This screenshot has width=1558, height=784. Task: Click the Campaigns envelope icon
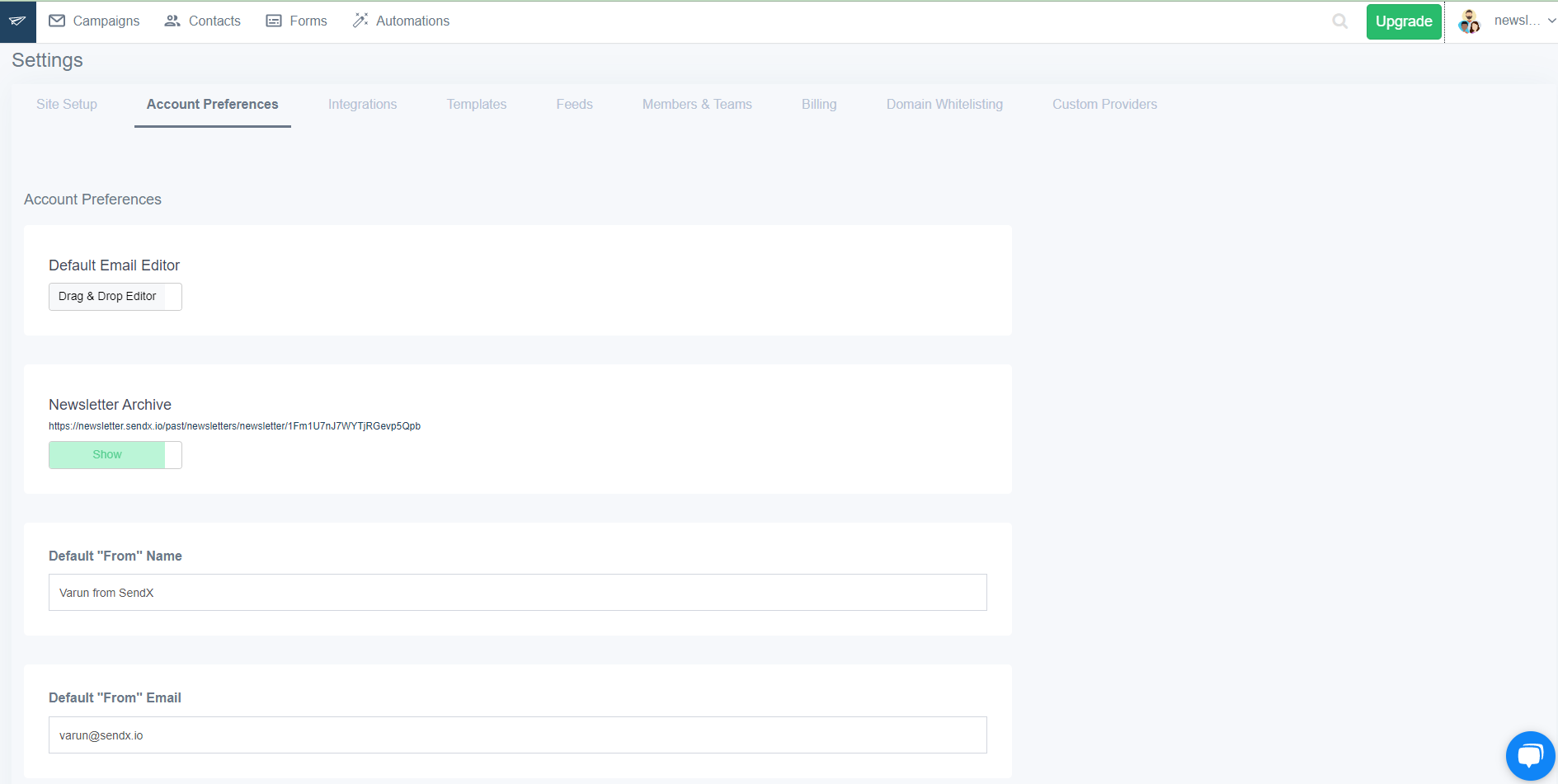(x=57, y=21)
